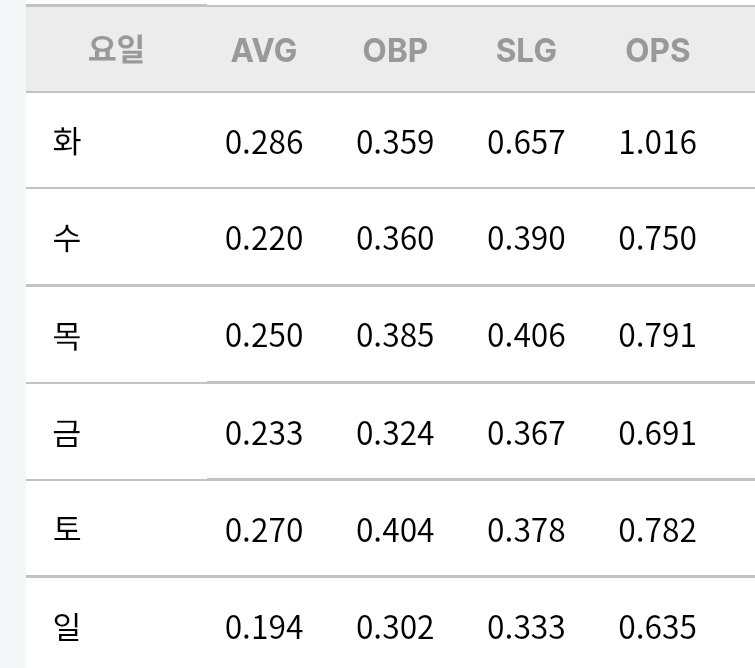Click the 0.635 OPS value
The image size is (755, 668).
(x=657, y=628)
